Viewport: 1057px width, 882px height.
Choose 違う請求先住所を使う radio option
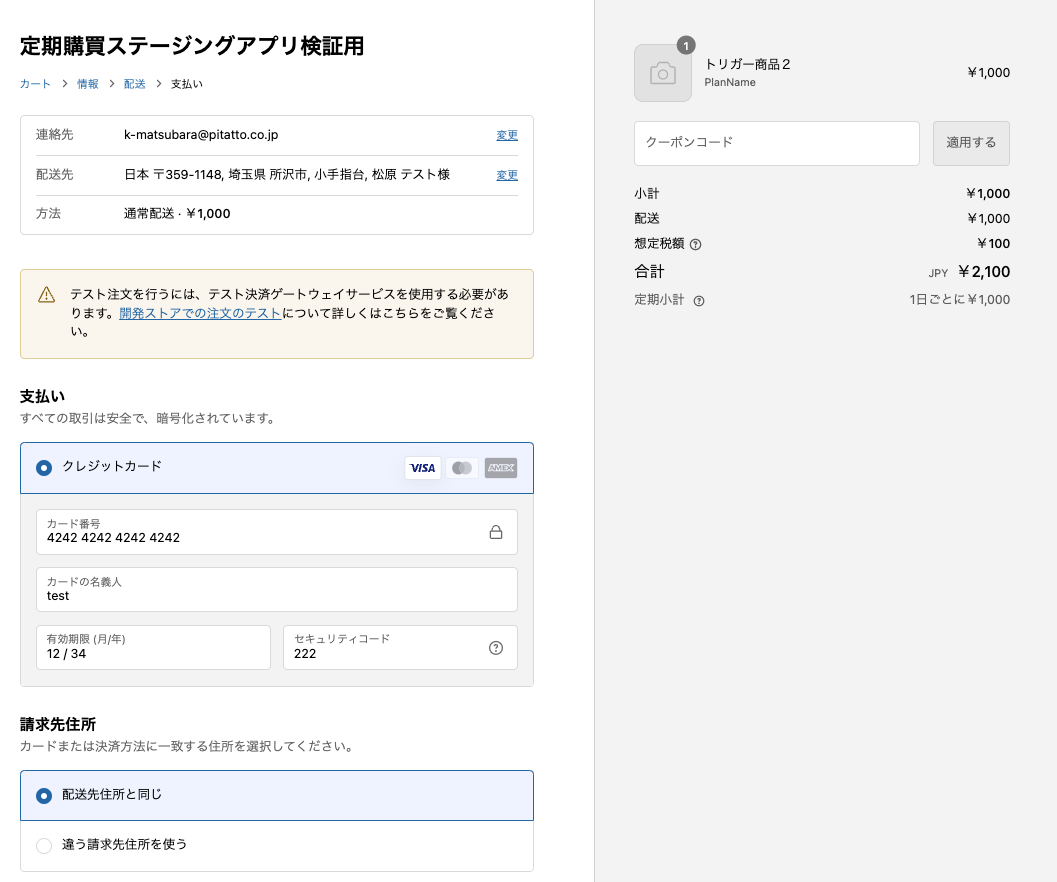(x=44, y=846)
